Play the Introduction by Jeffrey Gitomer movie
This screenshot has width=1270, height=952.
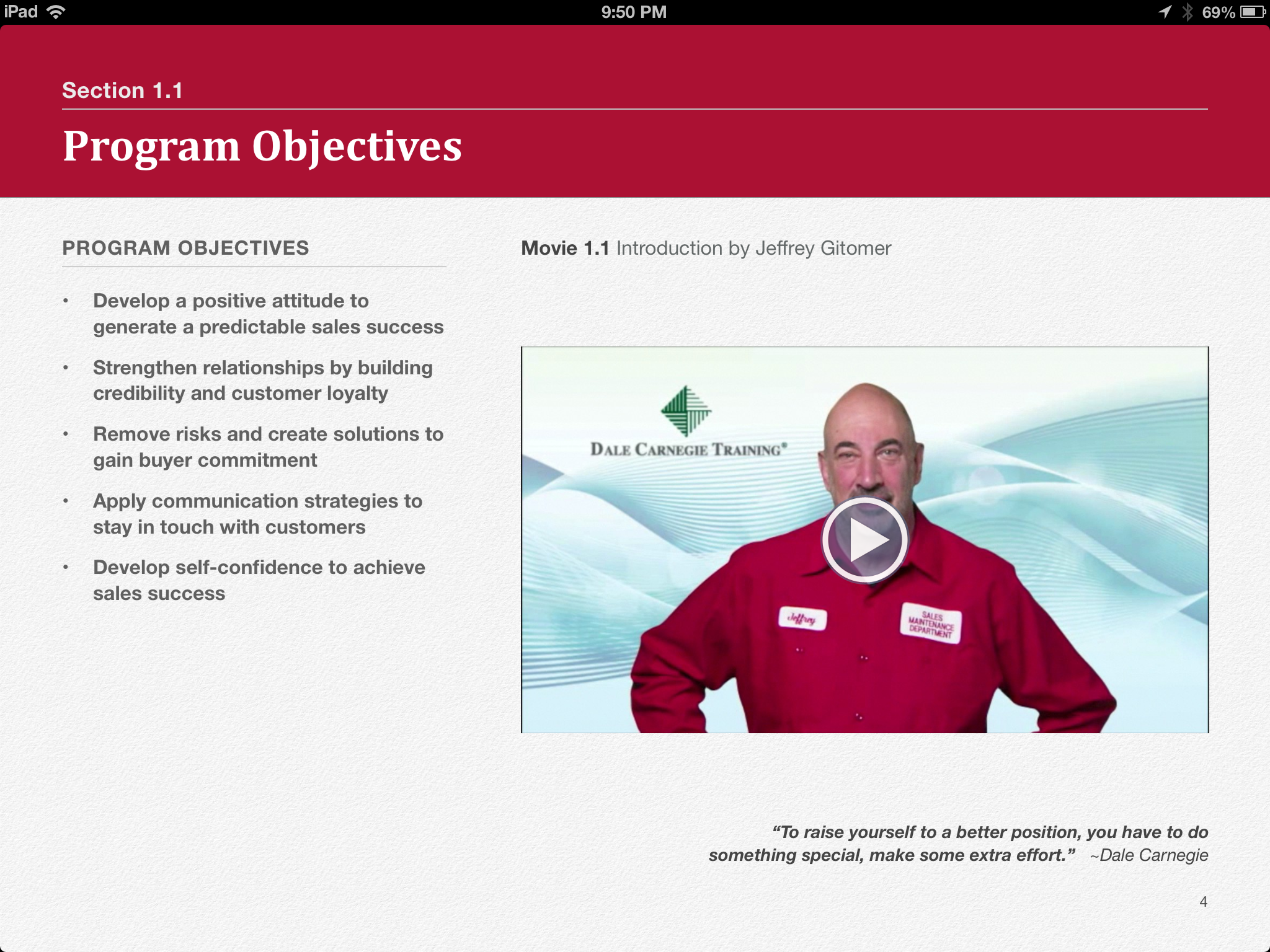[x=864, y=540]
